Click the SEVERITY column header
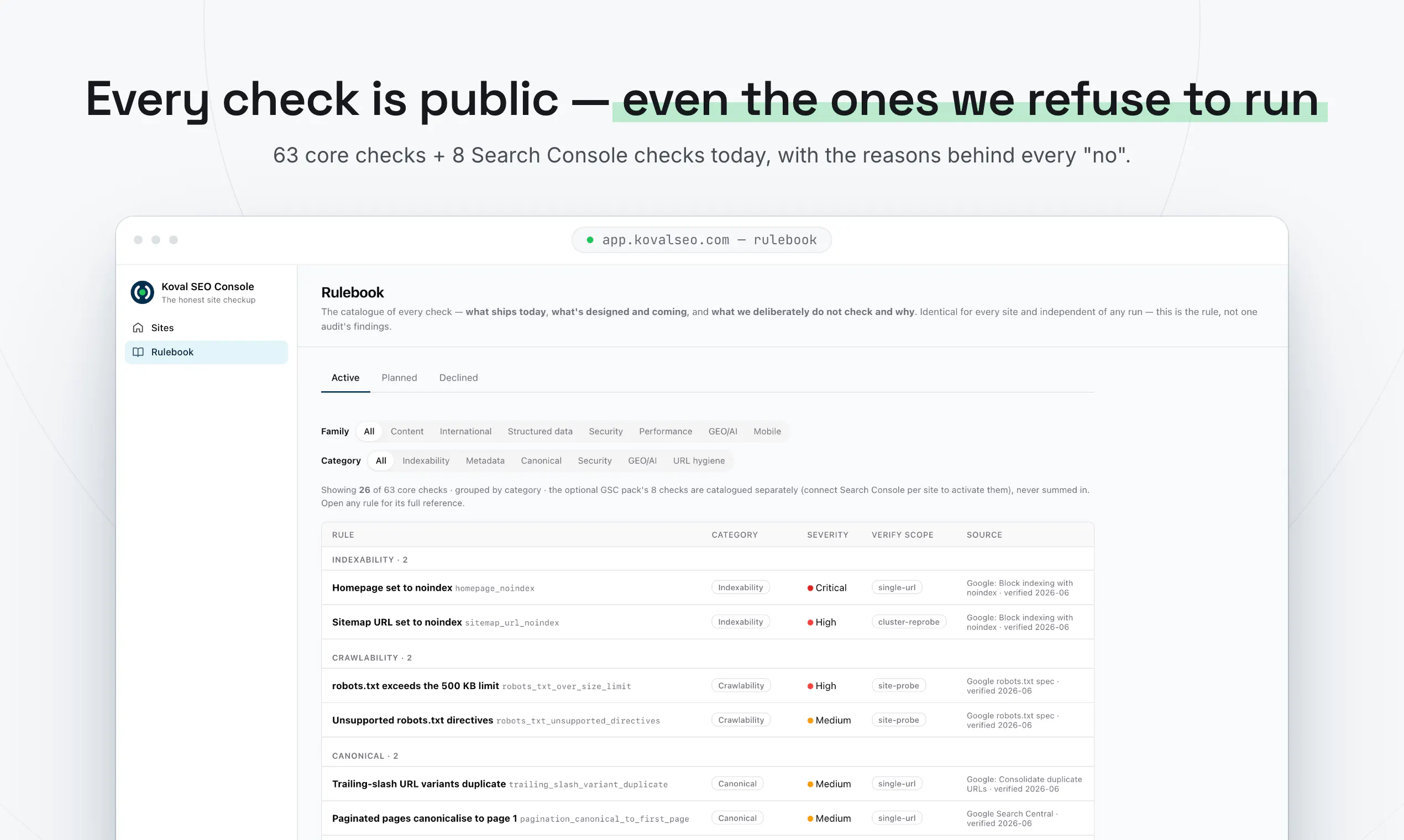Viewport: 1404px width, 840px height. pyautogui.click(x=827, y=535)
